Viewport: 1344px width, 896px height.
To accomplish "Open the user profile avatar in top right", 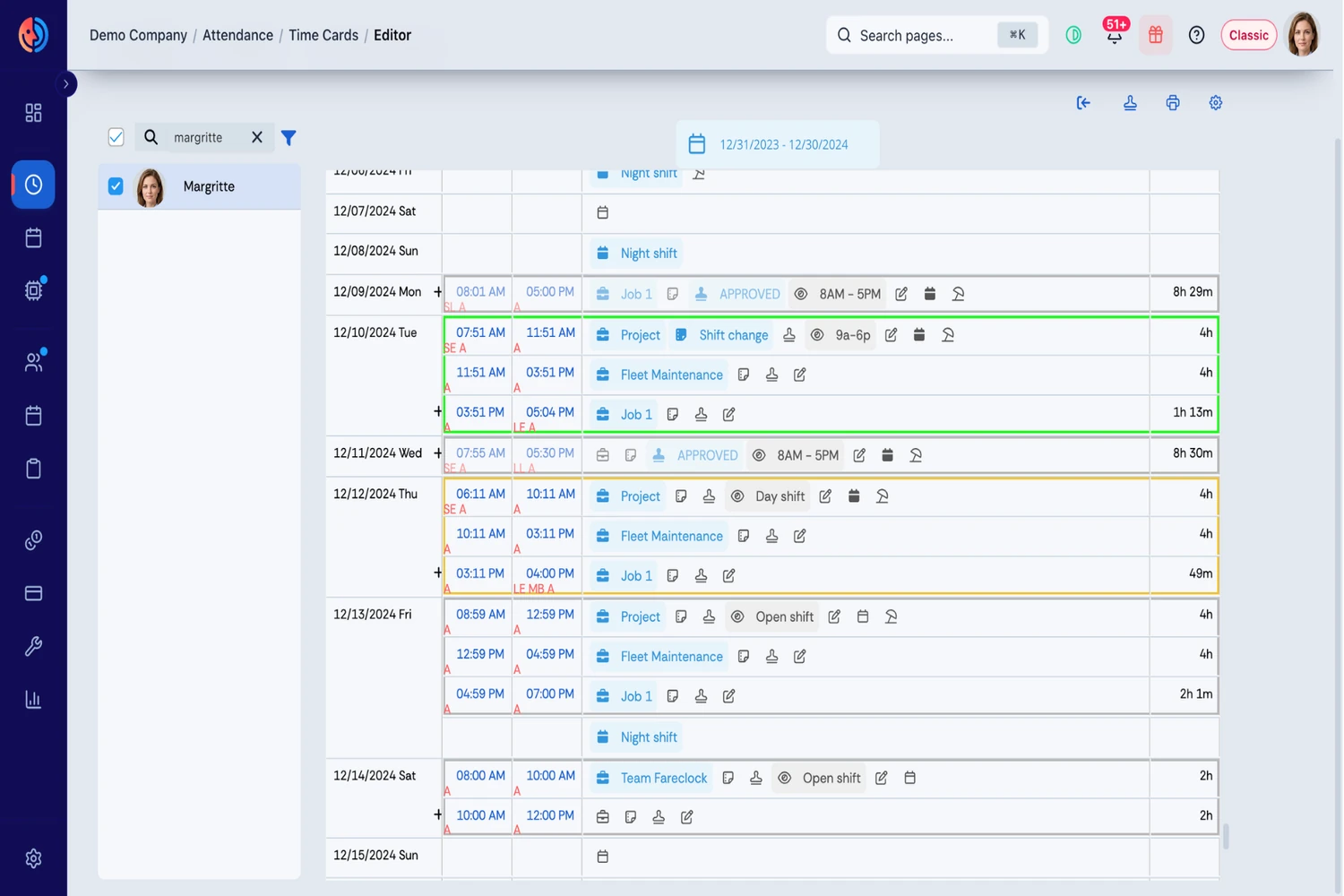I will [x=1304, y=35].
